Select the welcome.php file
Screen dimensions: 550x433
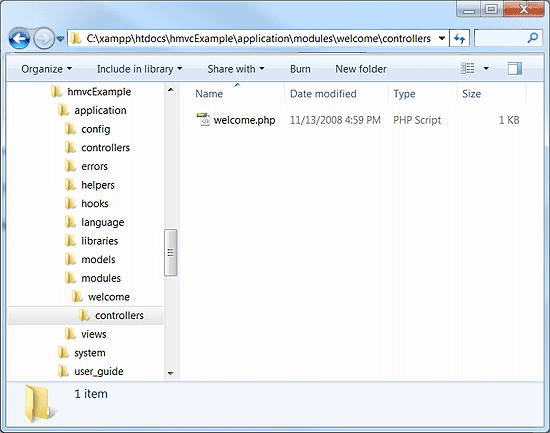pos(244,120)
